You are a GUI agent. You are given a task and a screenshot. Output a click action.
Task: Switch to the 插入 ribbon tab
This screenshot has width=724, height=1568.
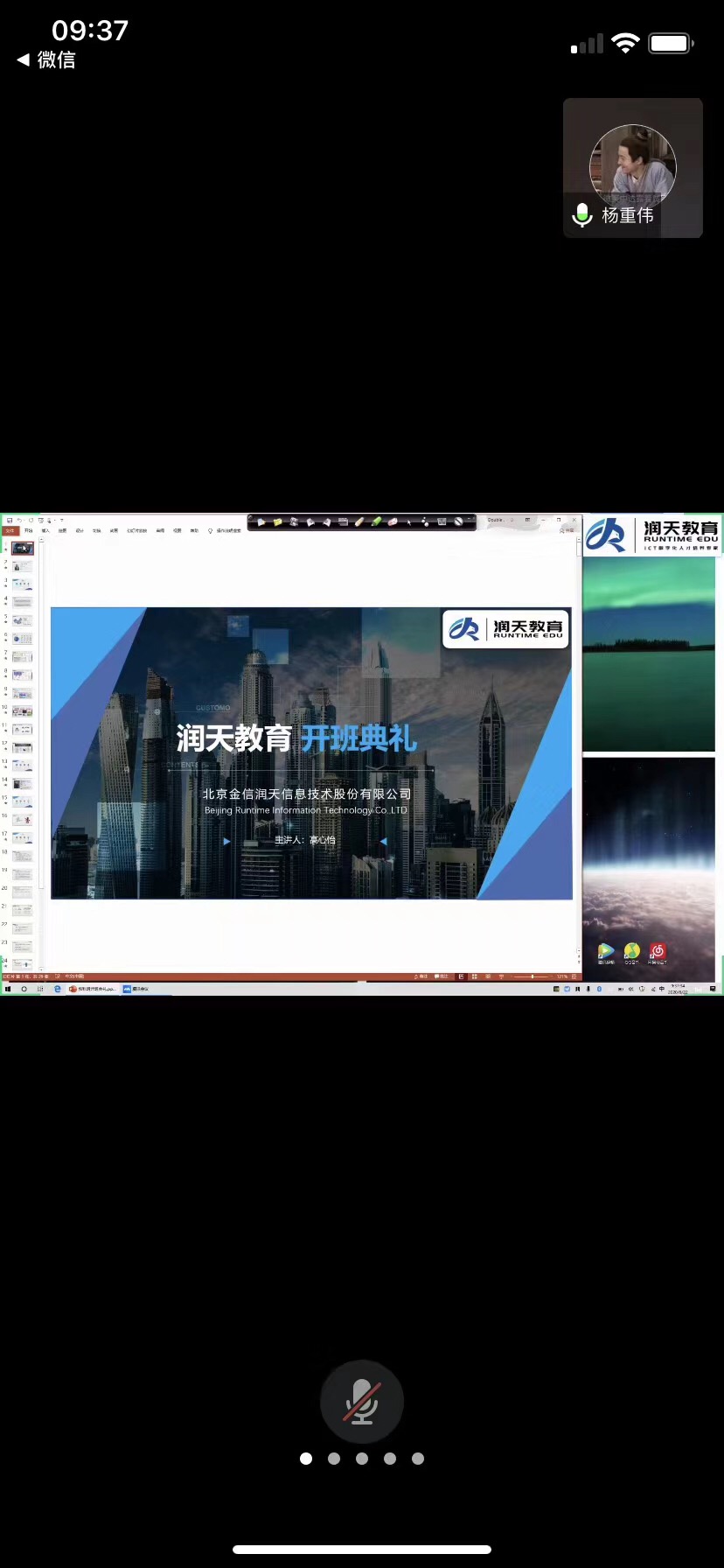click(45, 530)
